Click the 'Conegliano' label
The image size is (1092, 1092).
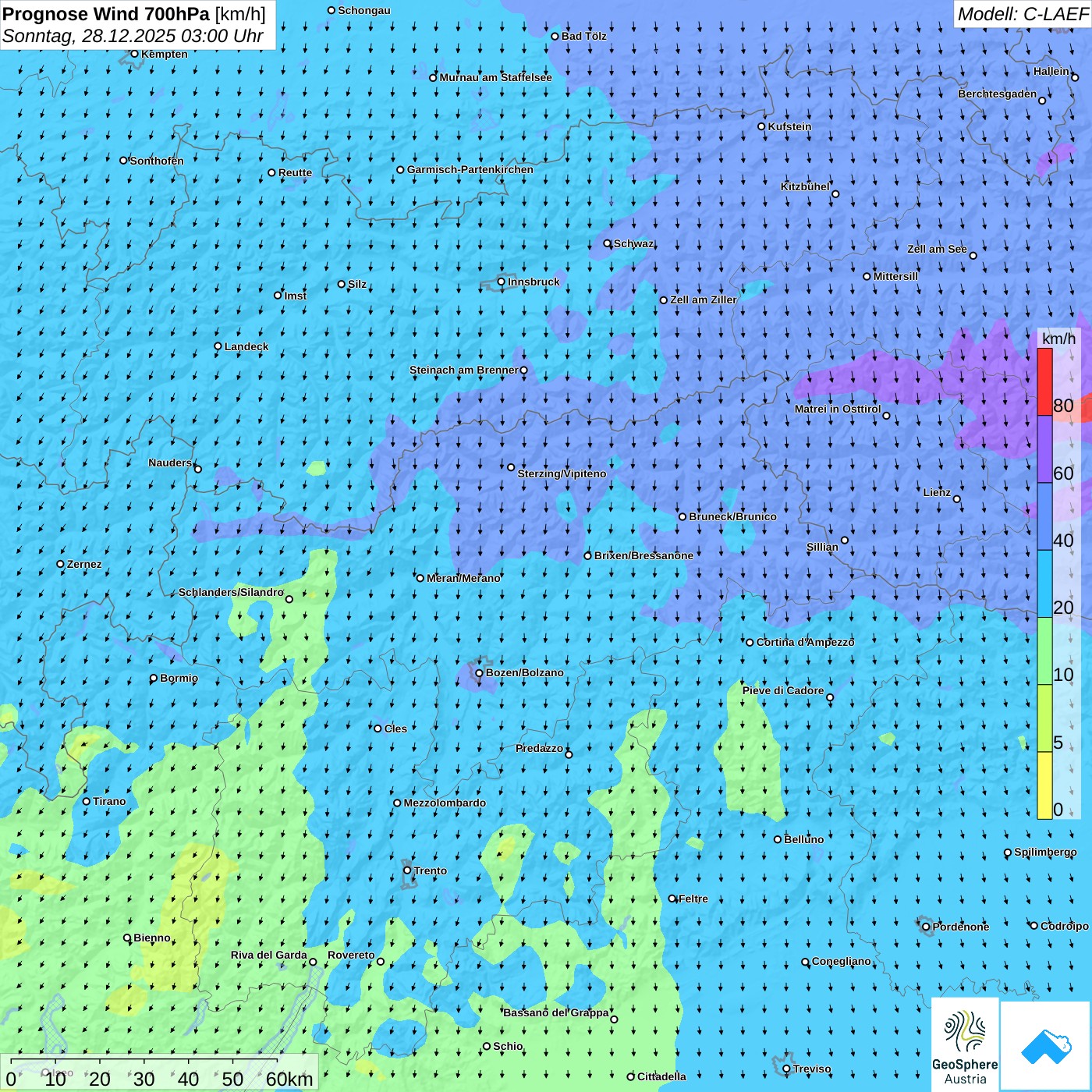tap(842, 961)
